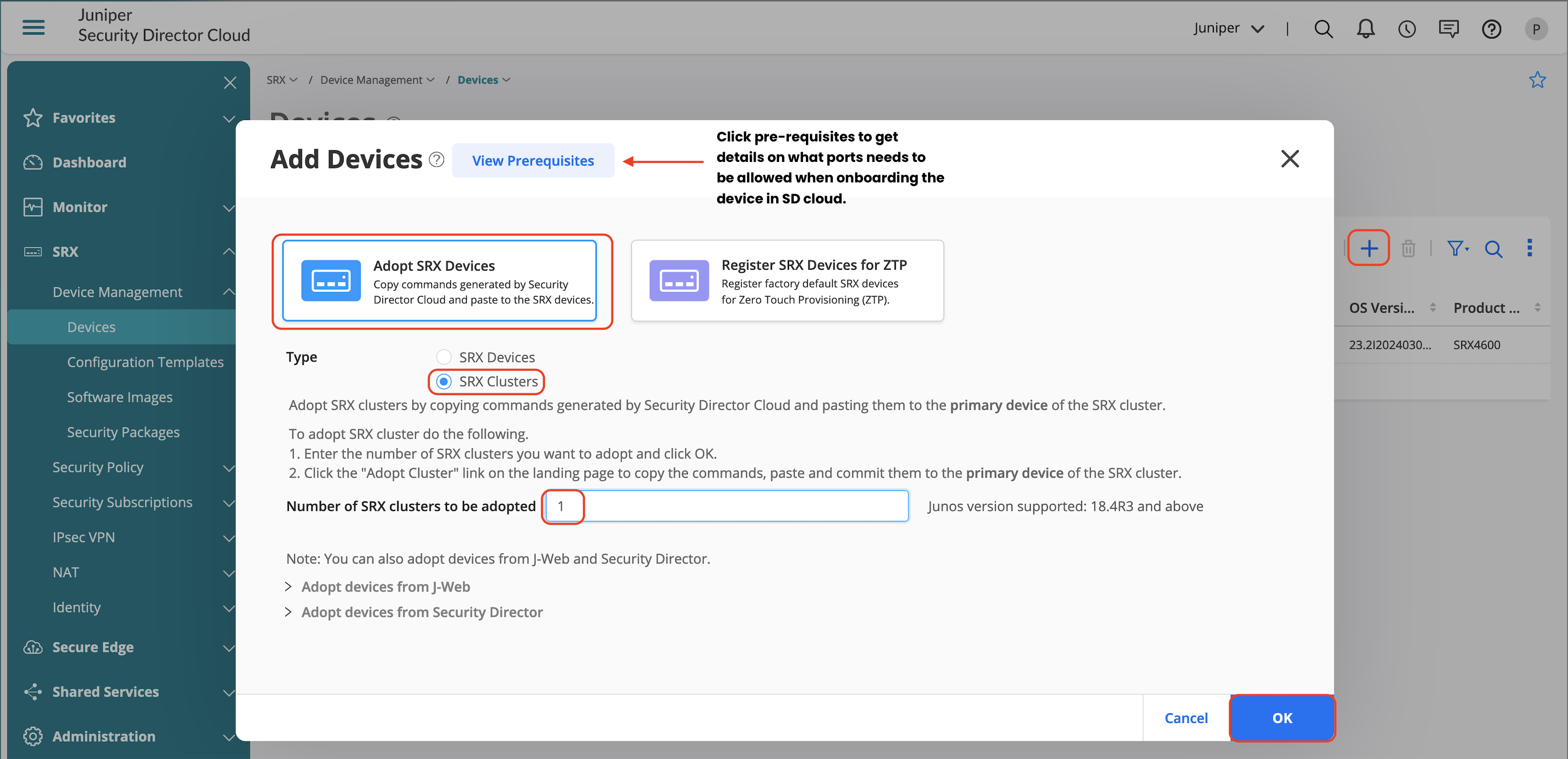Select the SRX Devices radio button
Image resolution: width=1568 pixels, height=759 pixels.
pyautogui.click(x=444, y=357)
